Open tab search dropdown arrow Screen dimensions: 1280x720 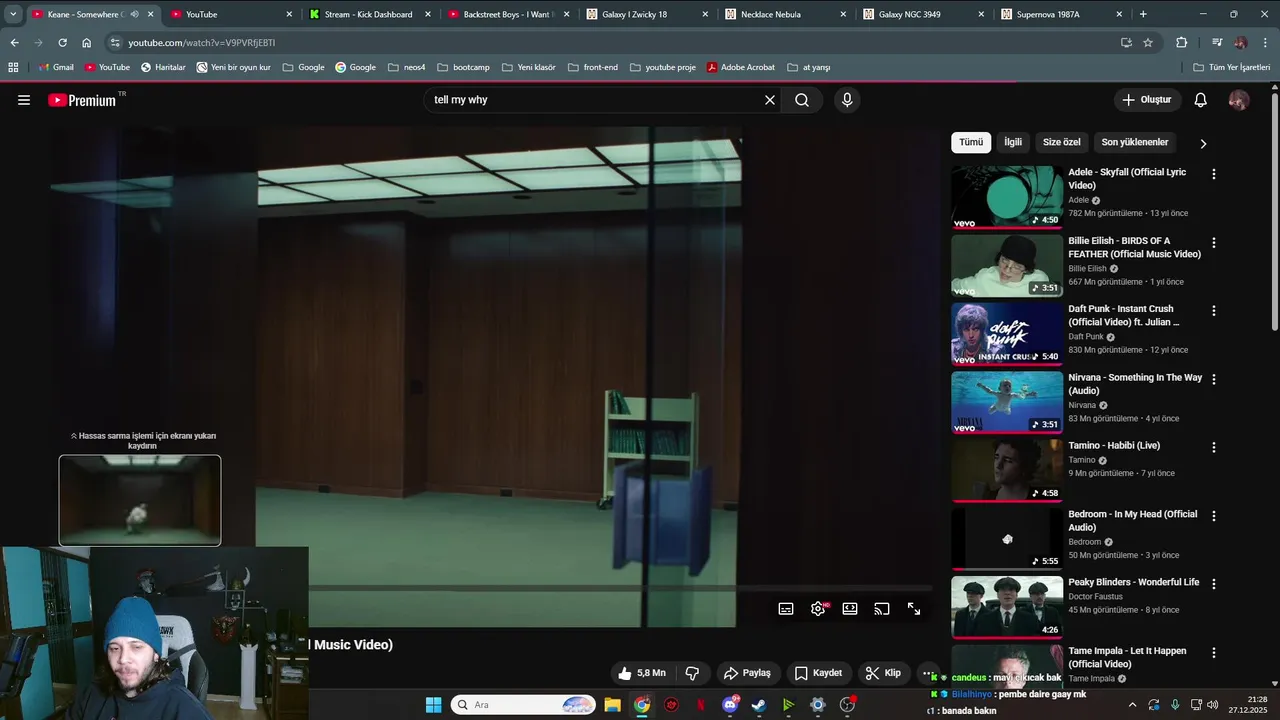[13, 14]
